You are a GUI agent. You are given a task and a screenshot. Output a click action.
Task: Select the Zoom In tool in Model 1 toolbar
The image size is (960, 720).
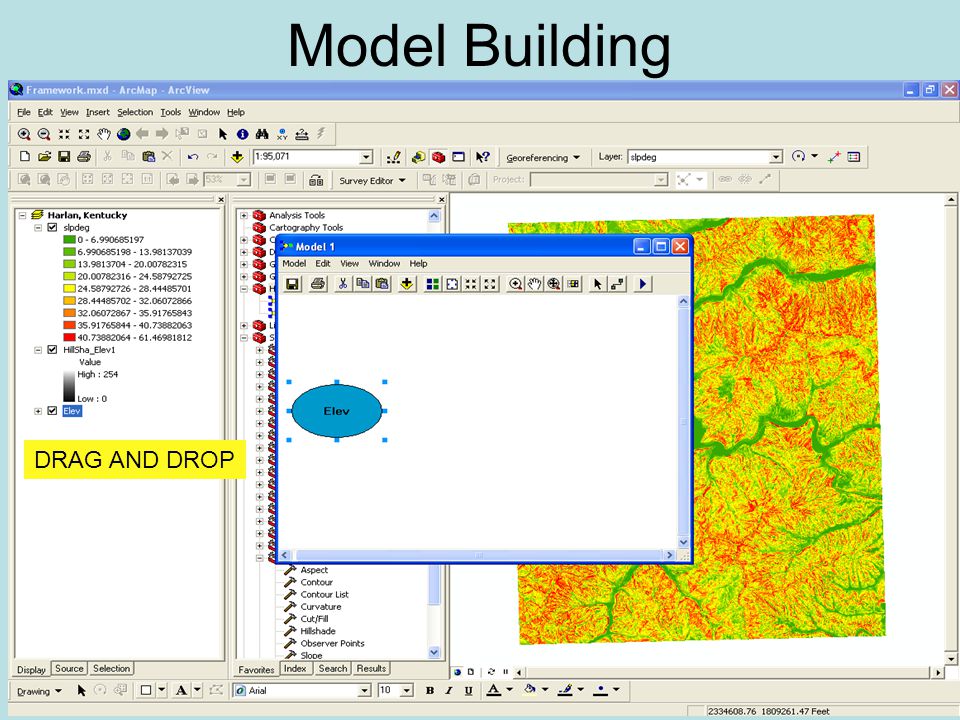(516, 284)
